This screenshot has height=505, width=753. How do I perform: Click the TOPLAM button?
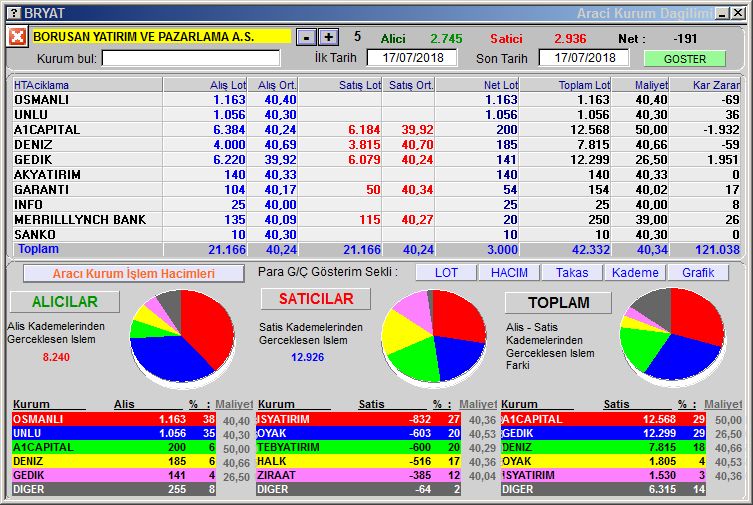click(559, 302)
